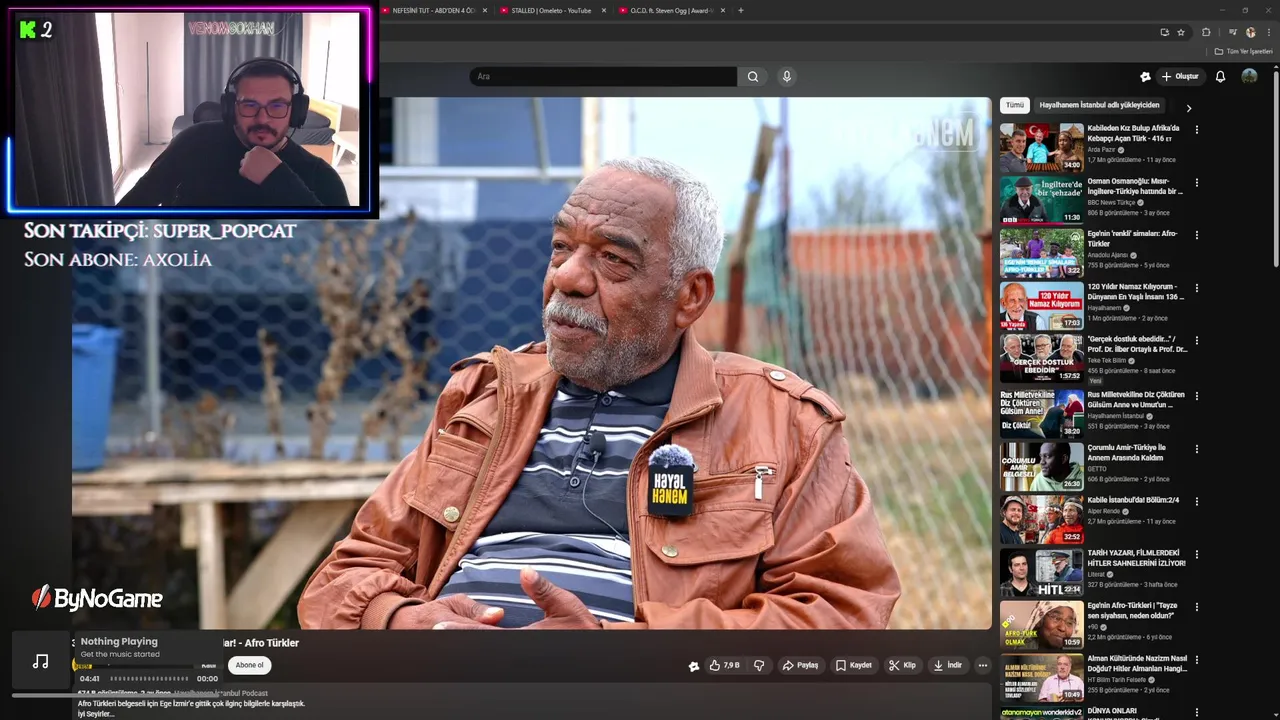Open Chrome three-dot main menu
This screenshot has height=720, width=1280.
pyautogui.click(x=1268, y=32)
